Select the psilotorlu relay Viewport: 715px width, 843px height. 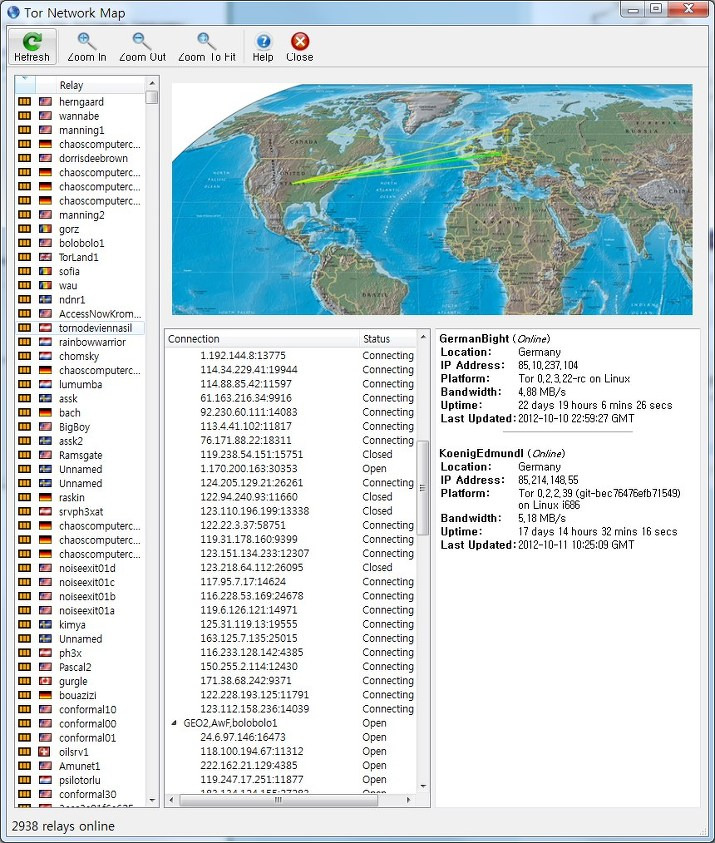coord(80,780)
